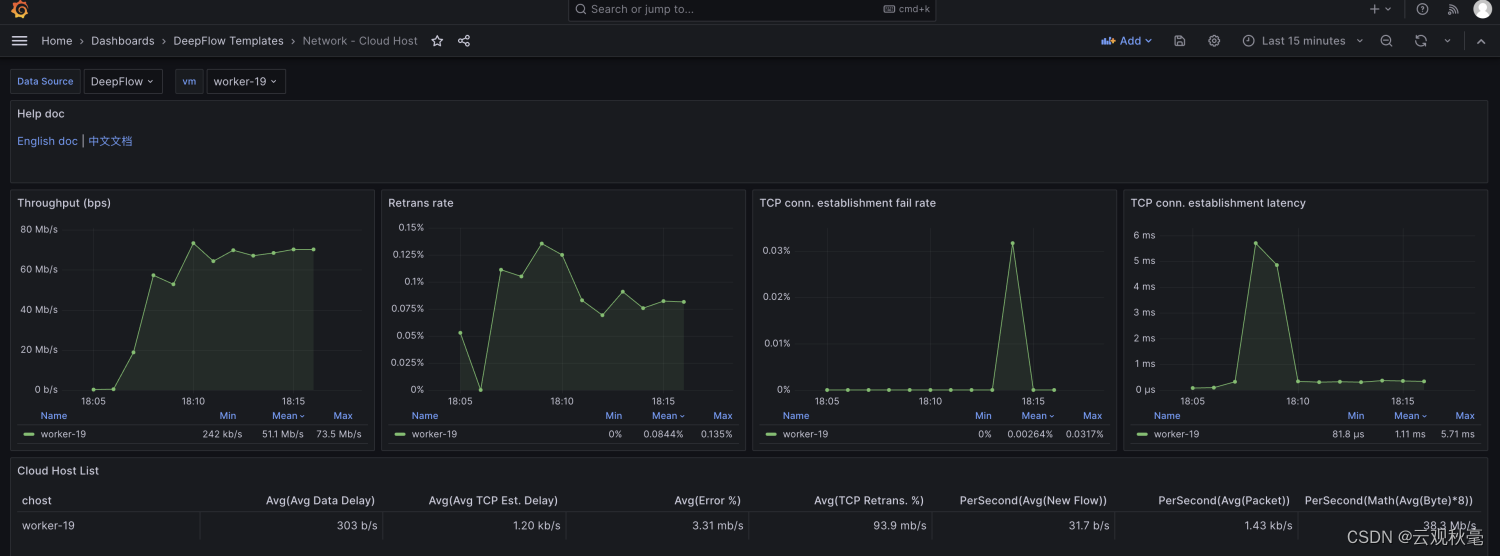Click the Cloud Host List panel title
The width and height of the screenshot is (1500, 556).
tap(58, 471)
